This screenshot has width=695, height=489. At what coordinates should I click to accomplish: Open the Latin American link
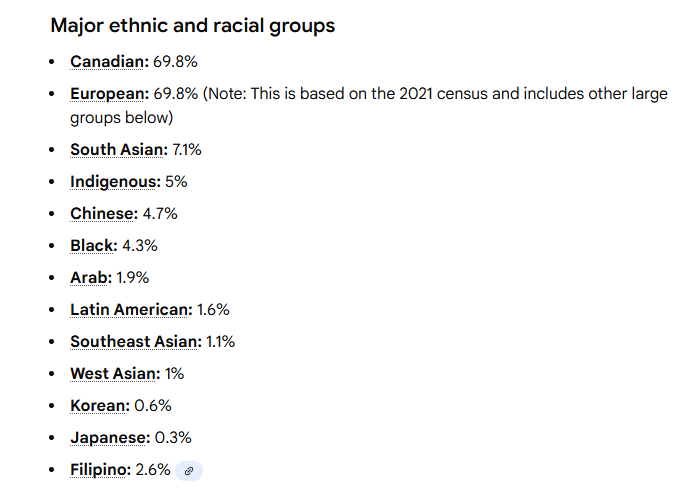point(130,310)
